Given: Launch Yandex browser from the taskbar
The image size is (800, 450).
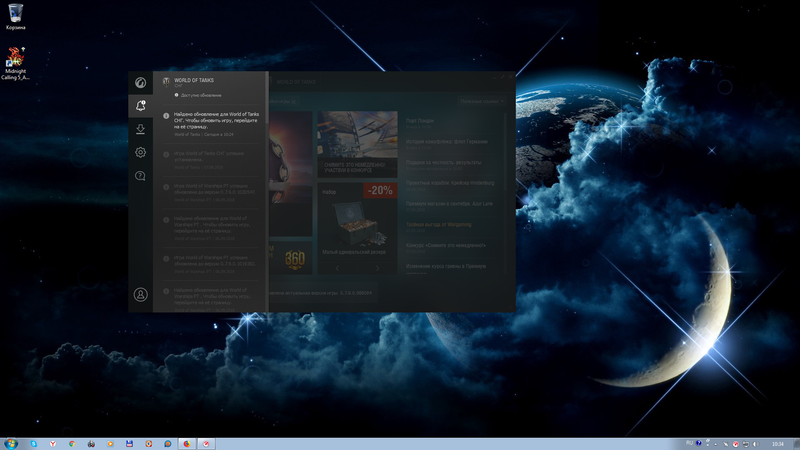Looking at the screenshot, I should [x=53, y=444].
